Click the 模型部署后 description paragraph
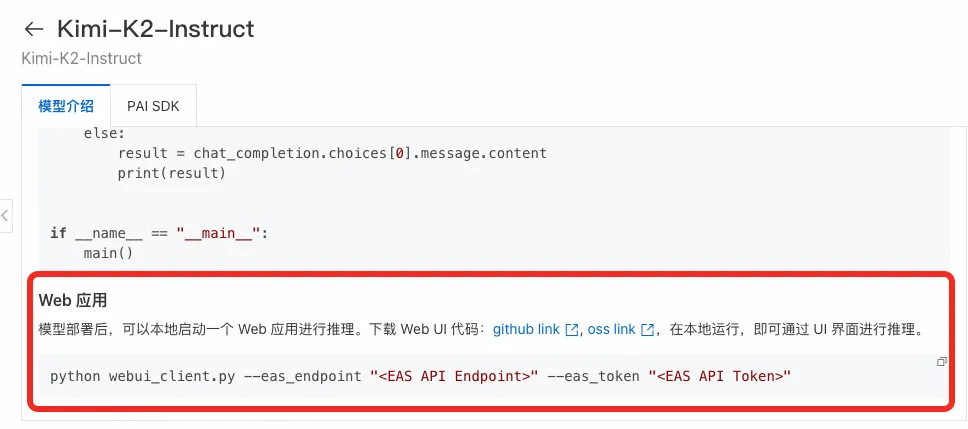The height and width of the screenshot is (429, 968). coord(260,329)
